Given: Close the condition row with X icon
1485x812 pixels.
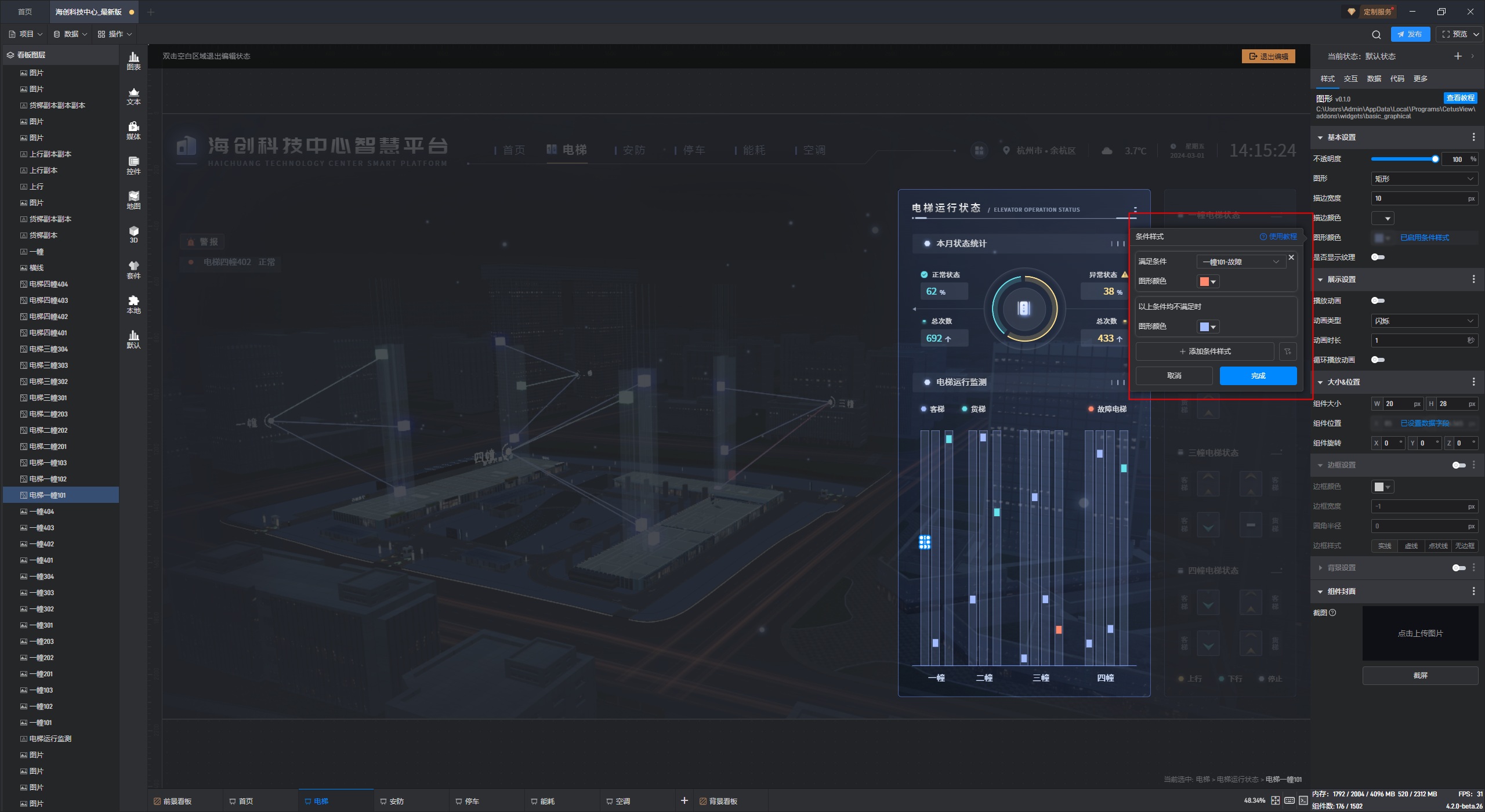Looking at the screenshot, I should tap(1291, 258).
